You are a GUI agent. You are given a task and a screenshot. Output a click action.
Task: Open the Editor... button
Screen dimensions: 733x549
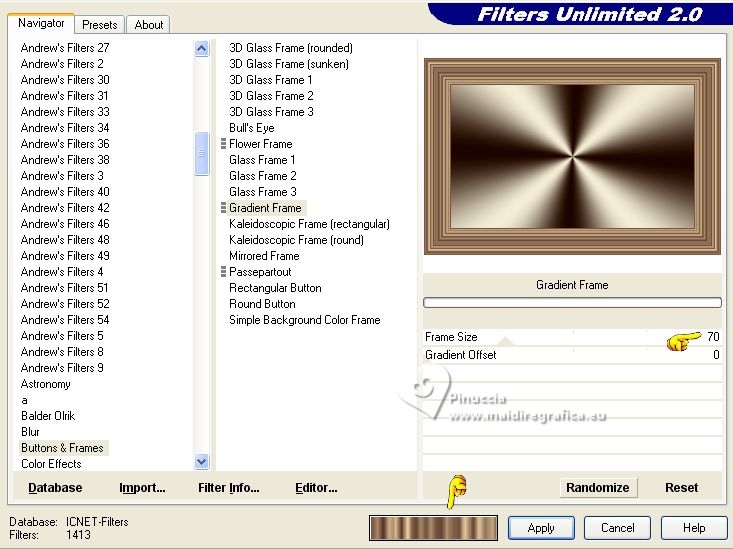click(316, 488)
